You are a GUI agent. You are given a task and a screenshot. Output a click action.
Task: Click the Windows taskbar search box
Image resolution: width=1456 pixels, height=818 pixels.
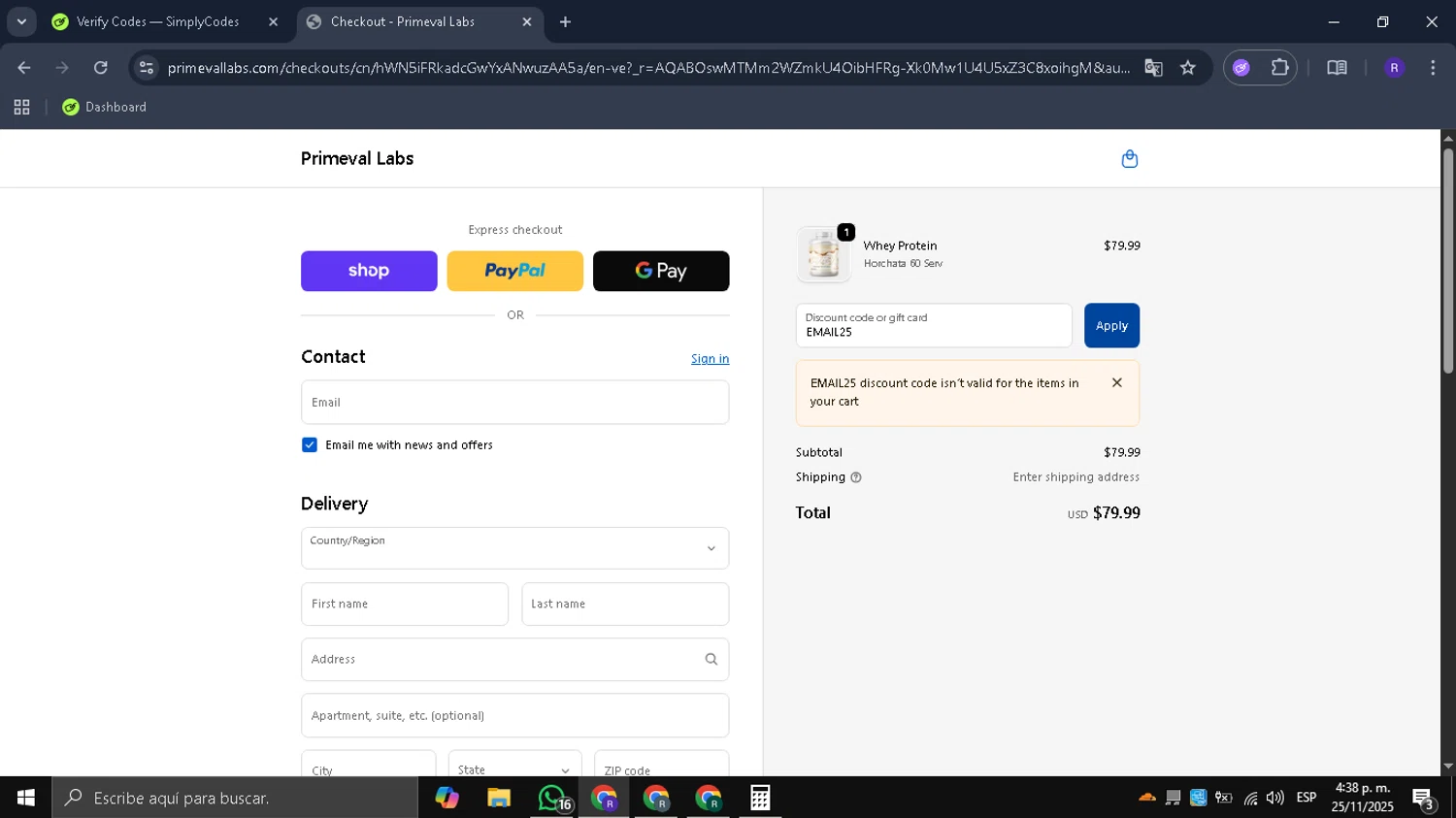coord(235,798)
